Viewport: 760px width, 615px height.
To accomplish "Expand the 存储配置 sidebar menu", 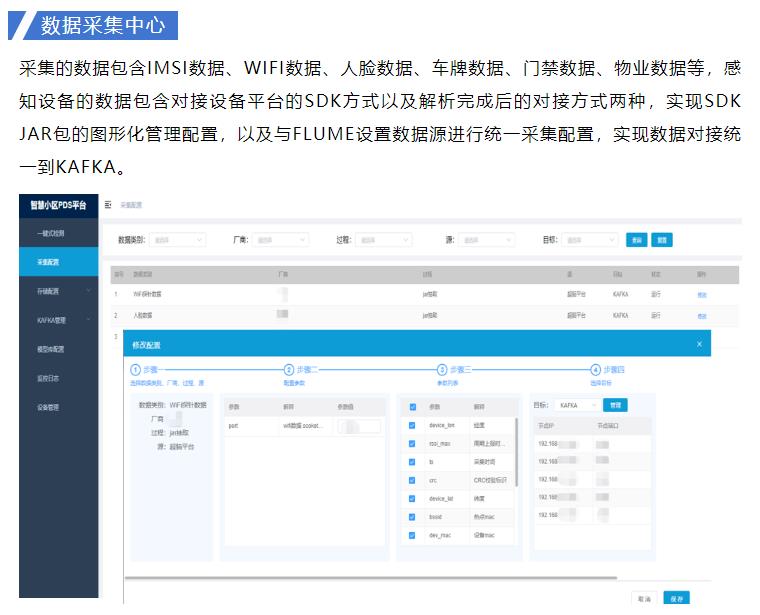I will [x=58, y=291].
